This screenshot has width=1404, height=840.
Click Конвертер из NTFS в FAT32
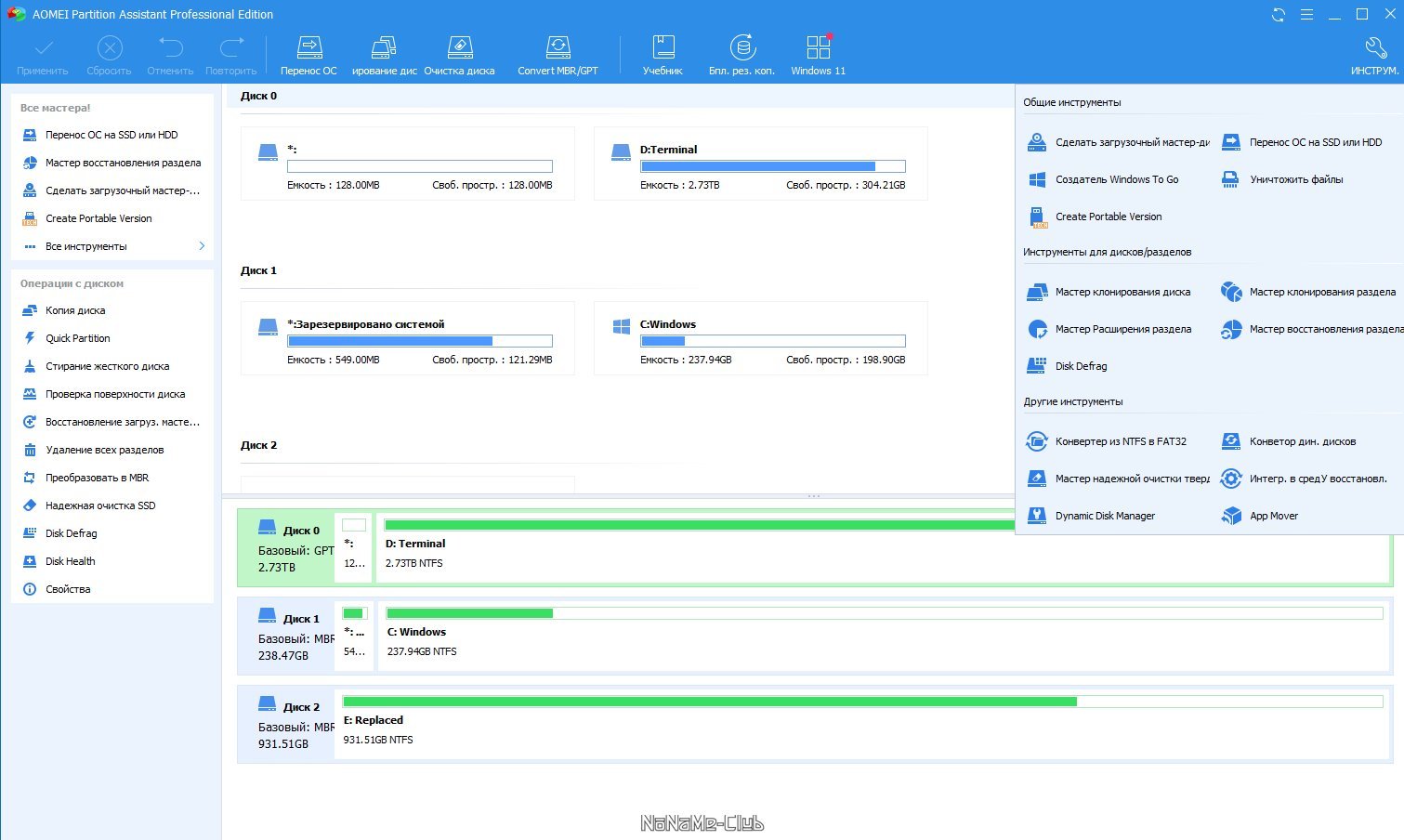(1107, 441)
